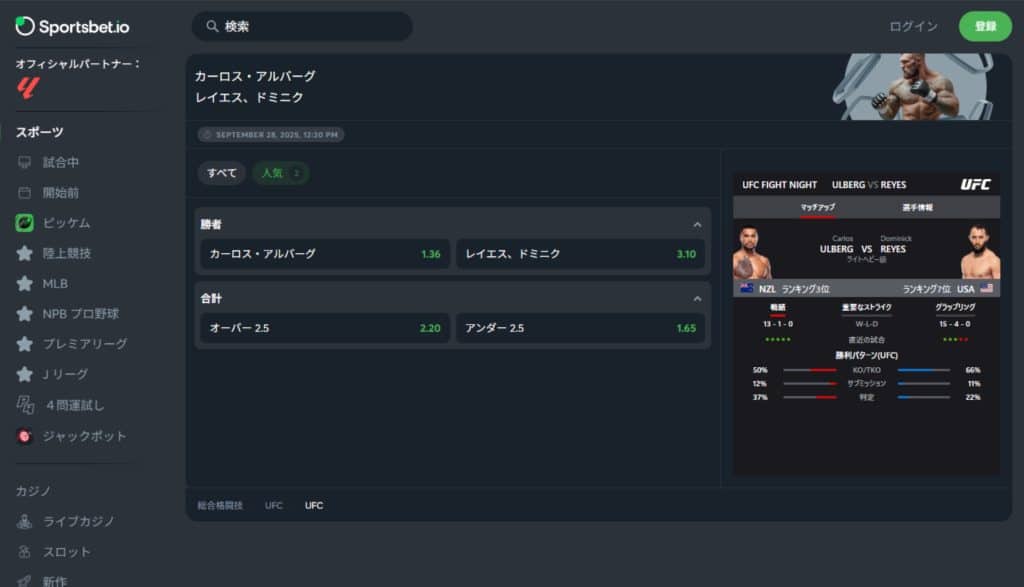Click the 勝利パターン(UFC) heading

(x=867, y=355)
